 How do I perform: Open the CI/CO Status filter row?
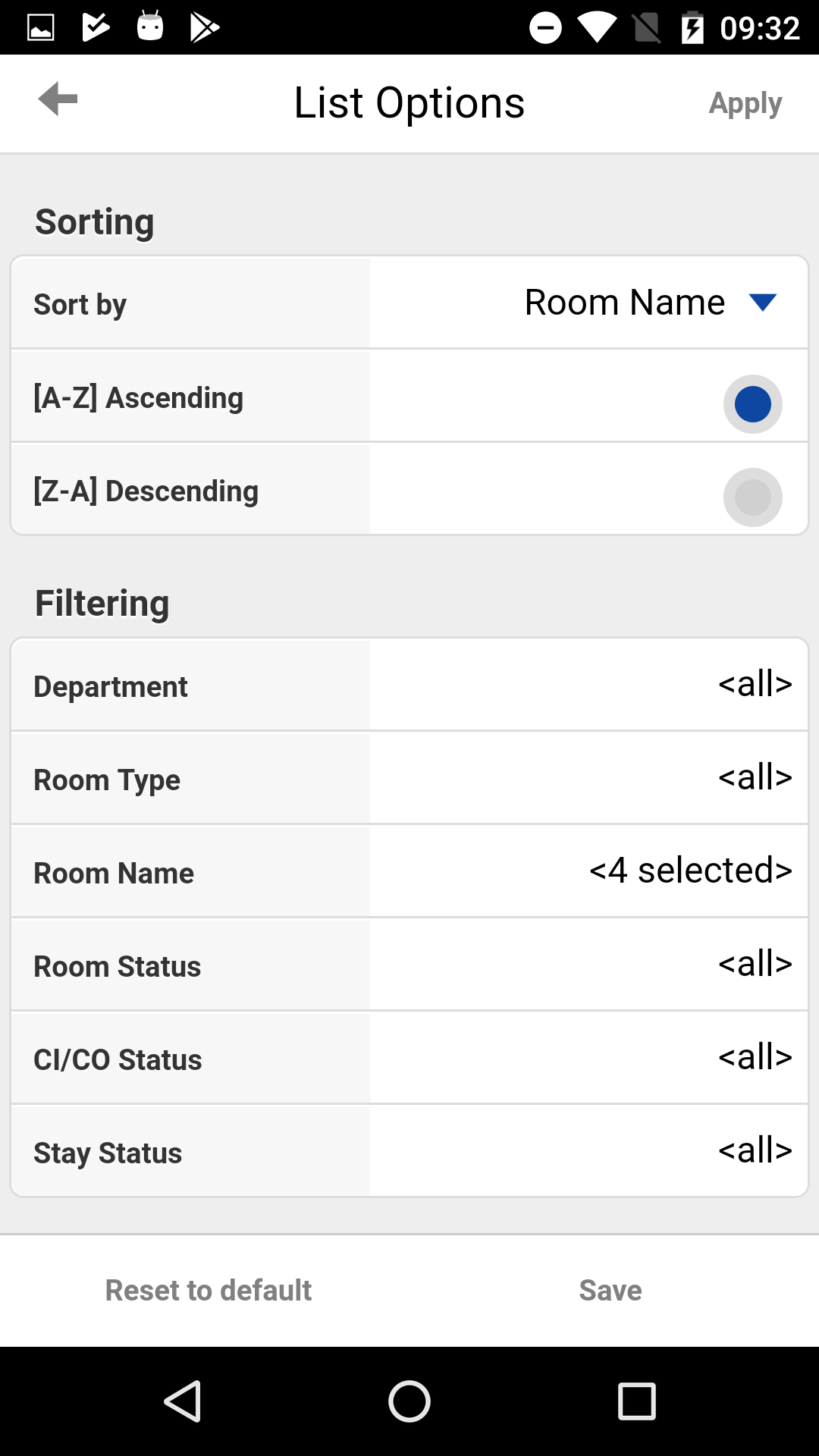409,1059
